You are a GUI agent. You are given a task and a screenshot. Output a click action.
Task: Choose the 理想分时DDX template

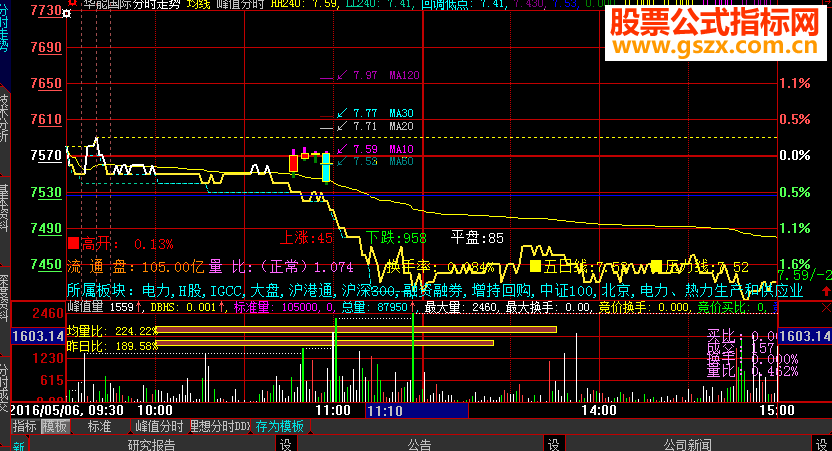pyautogui.click(x=219, y=426)
